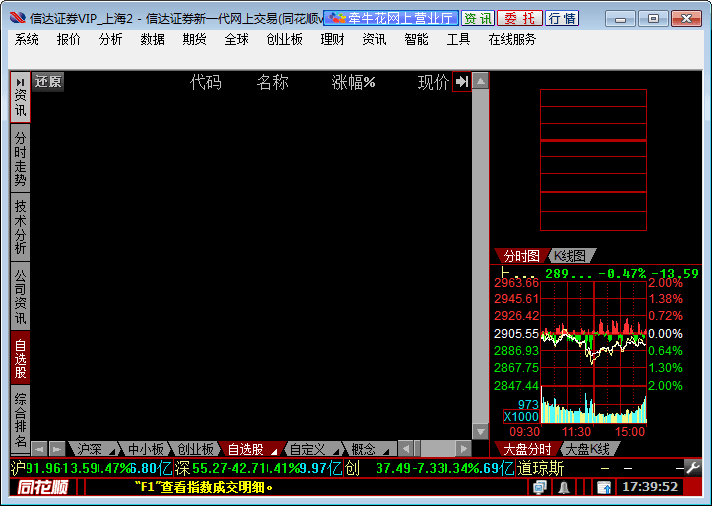Click the first-tab left arrow below the list
712x506 pixels.
39,449
